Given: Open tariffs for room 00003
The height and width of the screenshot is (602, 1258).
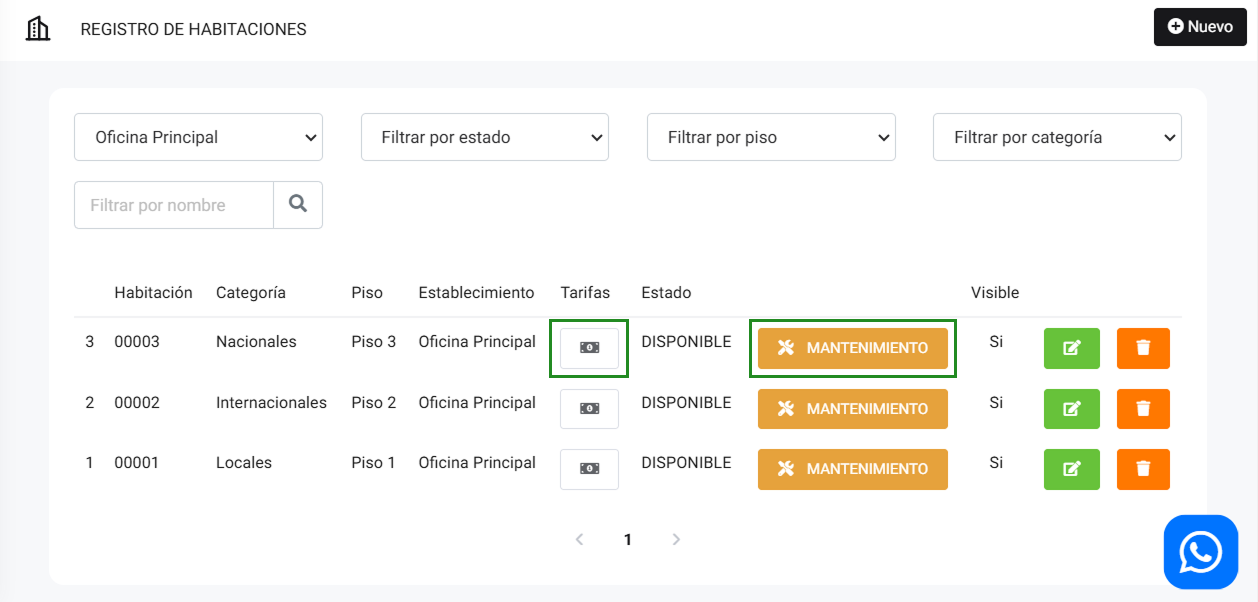Looking at the screenshot, I should (589, 348).
